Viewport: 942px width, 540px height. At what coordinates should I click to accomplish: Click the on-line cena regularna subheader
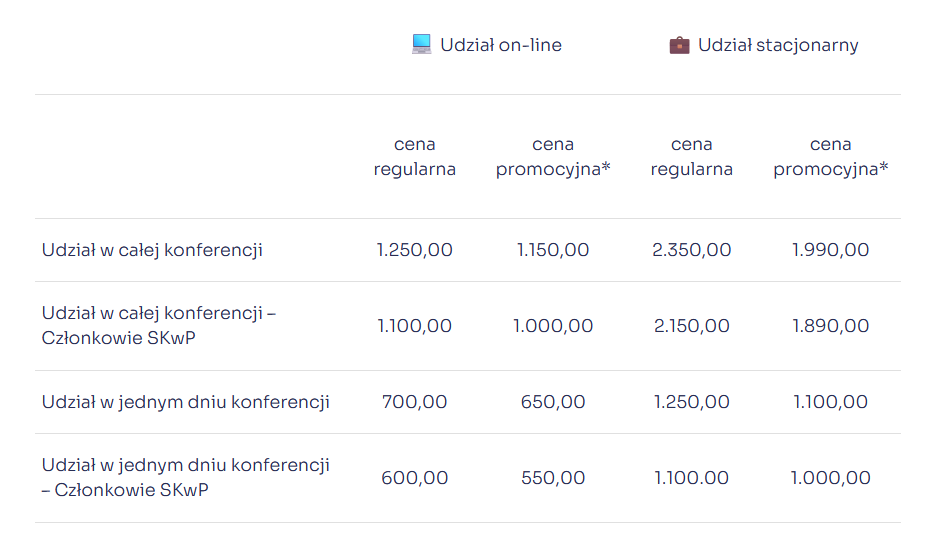[x=415, y=157]
